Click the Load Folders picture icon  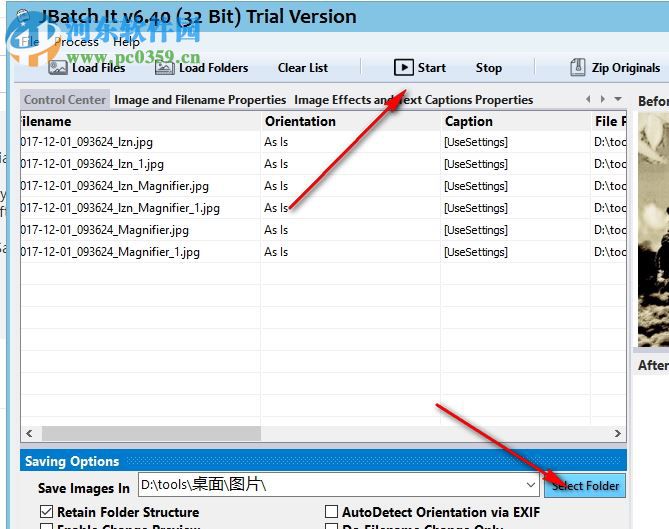[x=164, y=68]
